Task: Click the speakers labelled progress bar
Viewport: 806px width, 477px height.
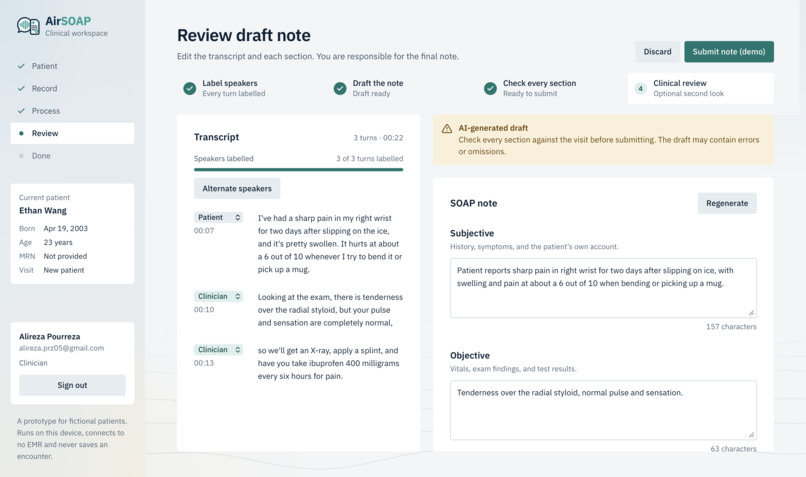Action: (x=298, y=169)
